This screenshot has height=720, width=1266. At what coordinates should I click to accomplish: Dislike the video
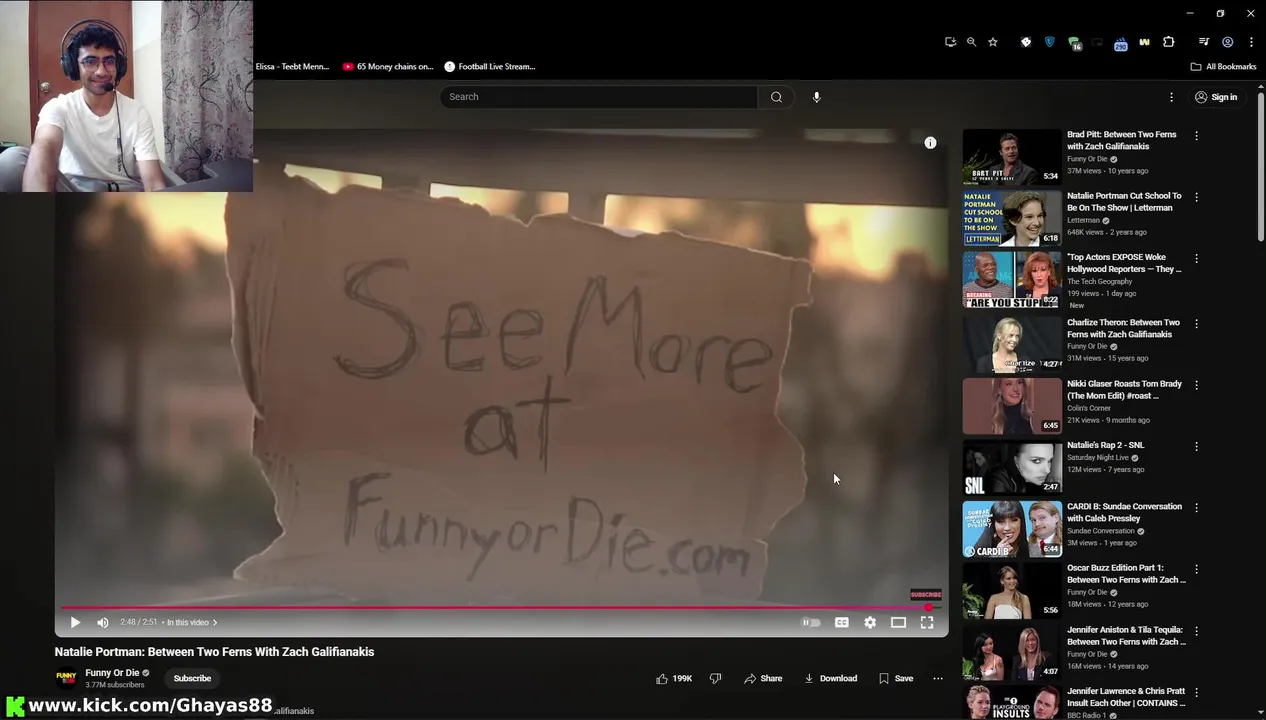tap(715, 678)
